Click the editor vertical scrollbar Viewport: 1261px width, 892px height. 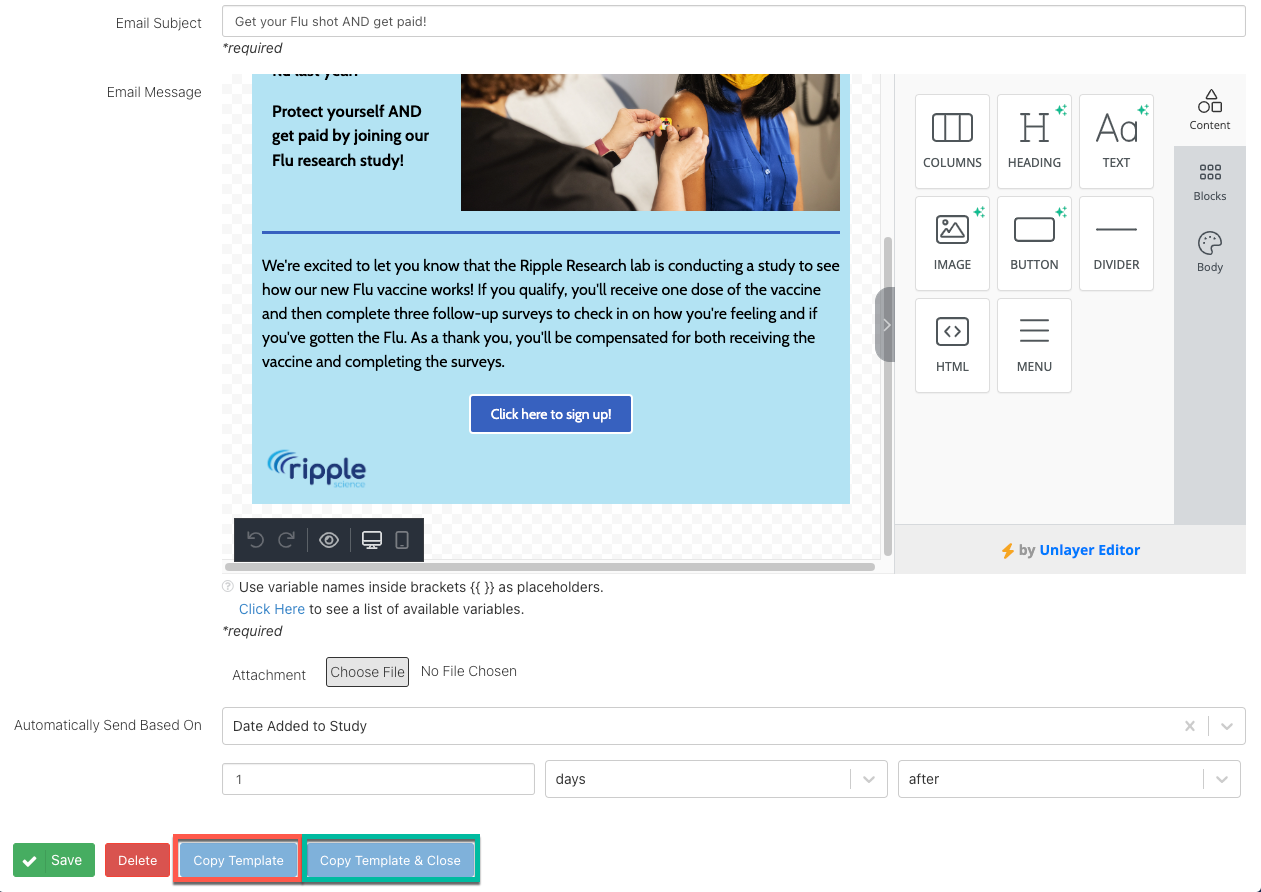coord(889,395)
